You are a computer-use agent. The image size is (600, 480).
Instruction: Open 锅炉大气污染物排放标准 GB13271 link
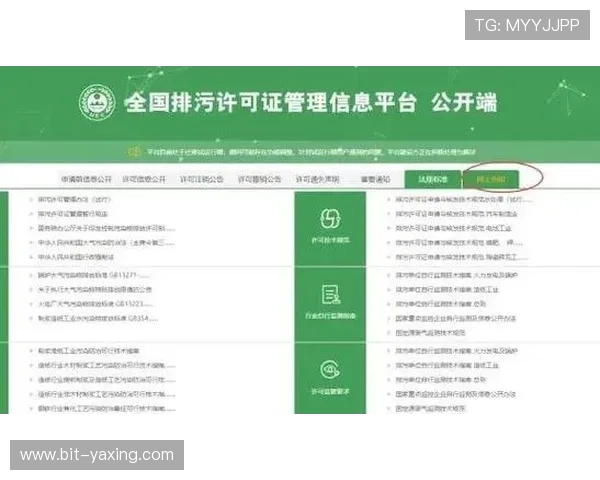tap(94, 275)
